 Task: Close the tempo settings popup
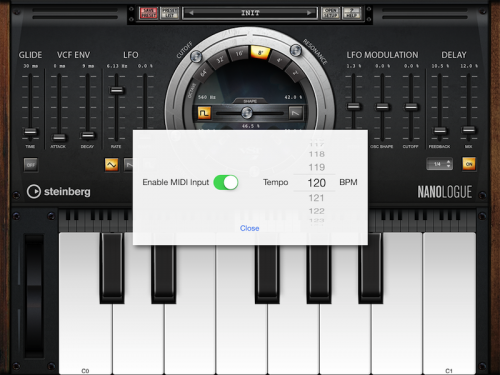tap(250, 228)
